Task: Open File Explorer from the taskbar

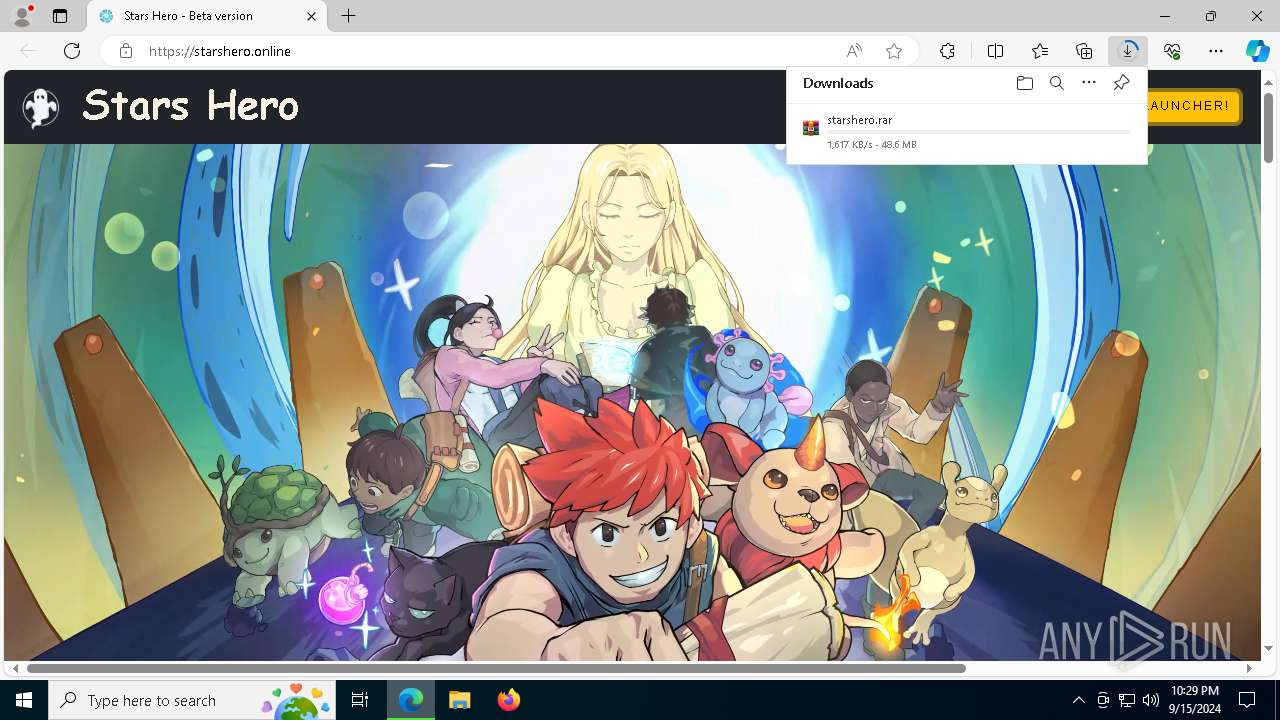Action: (x=459, y=700)
